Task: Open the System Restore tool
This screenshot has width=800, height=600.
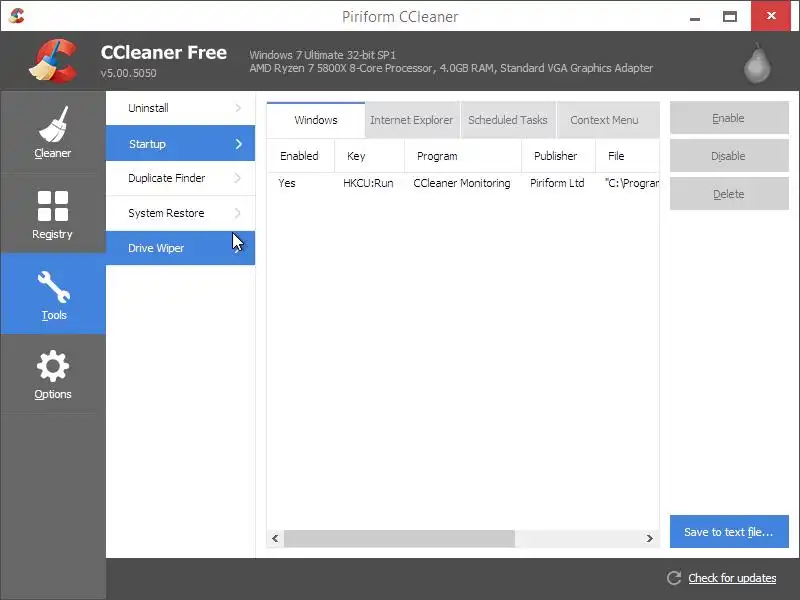Action: click(x=180, y=213)
